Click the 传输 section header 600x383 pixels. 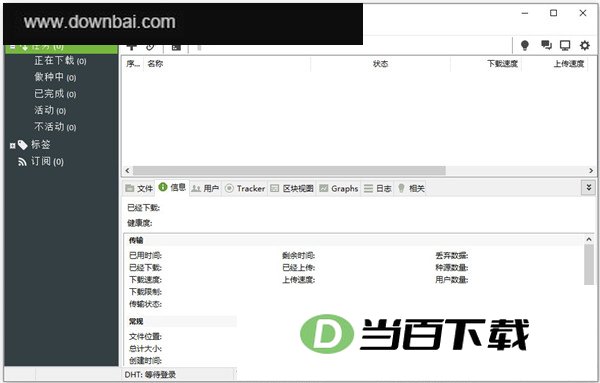[136, 240]
